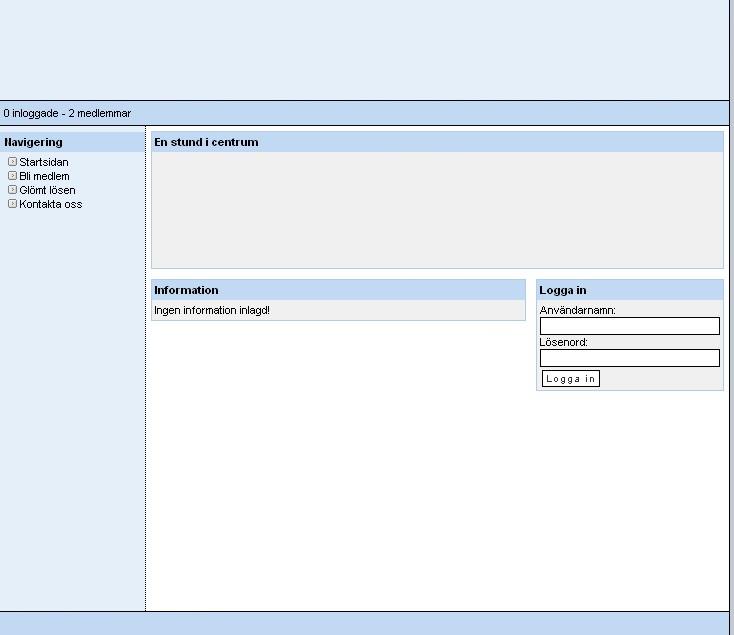The width and height of the screenshot is (734, 635).
Task: Click the 'Navigering' sidebar heading
Action: click(x=33, y=142)
